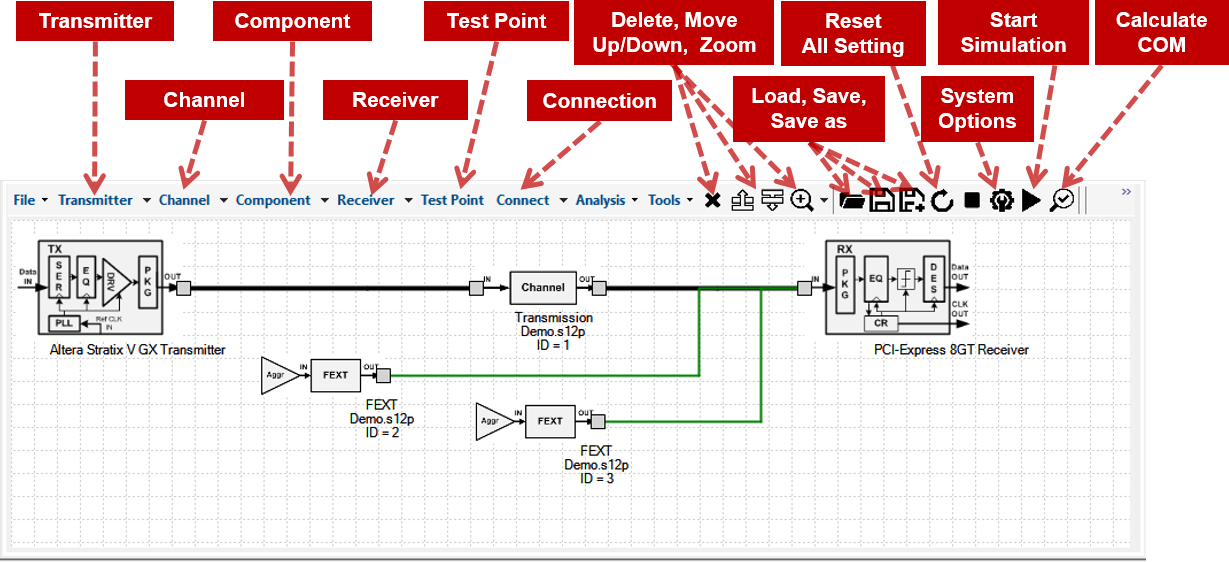The image size is (1229, 562).
Task: Click the Load (open folder) icon
Action: [852, 200]
